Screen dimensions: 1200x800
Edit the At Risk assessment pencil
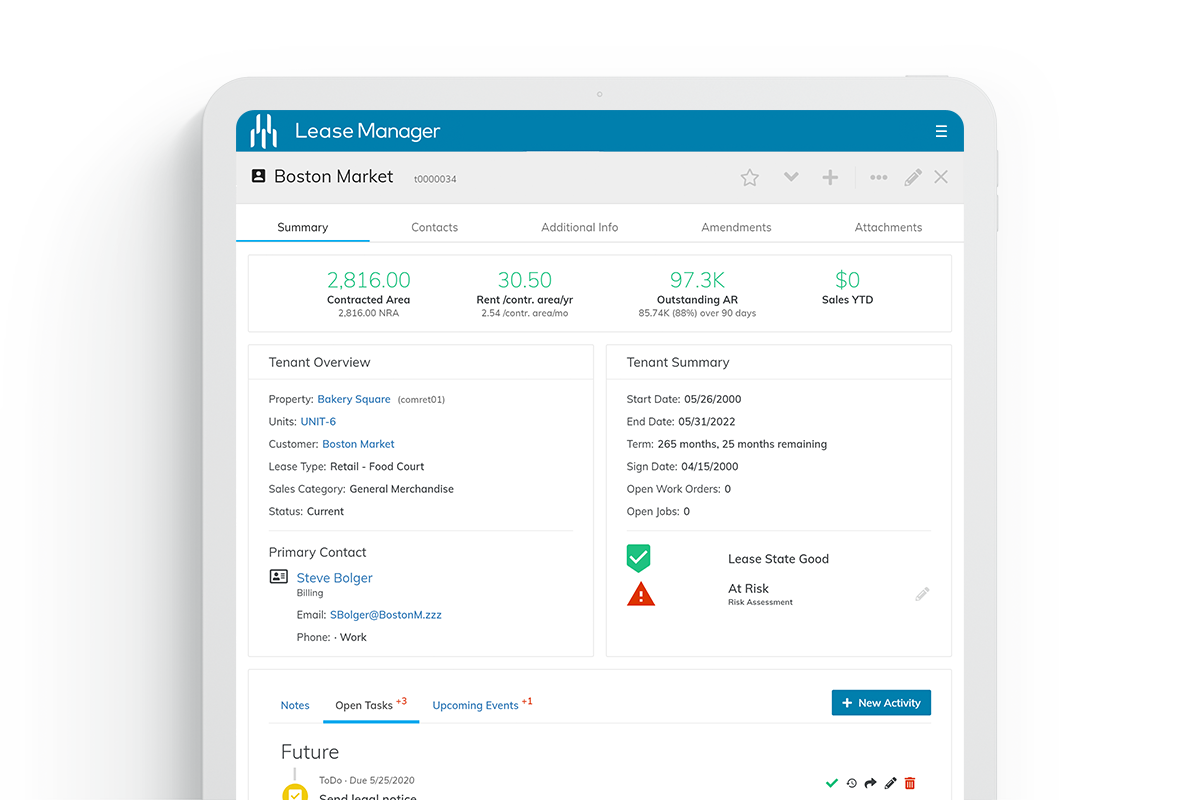click(x=922, y=594)
